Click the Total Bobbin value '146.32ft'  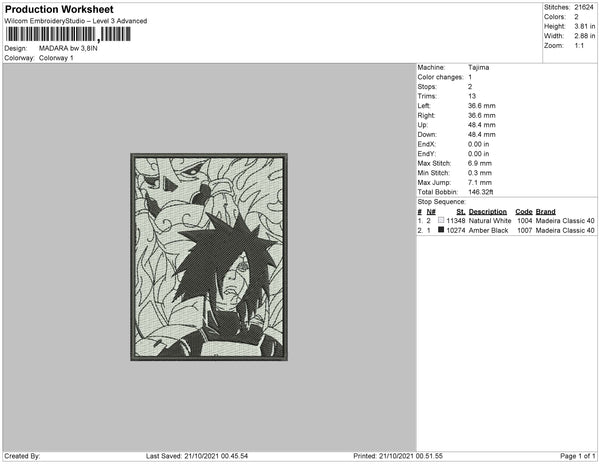pyautogui.click(x=481, y=192)
